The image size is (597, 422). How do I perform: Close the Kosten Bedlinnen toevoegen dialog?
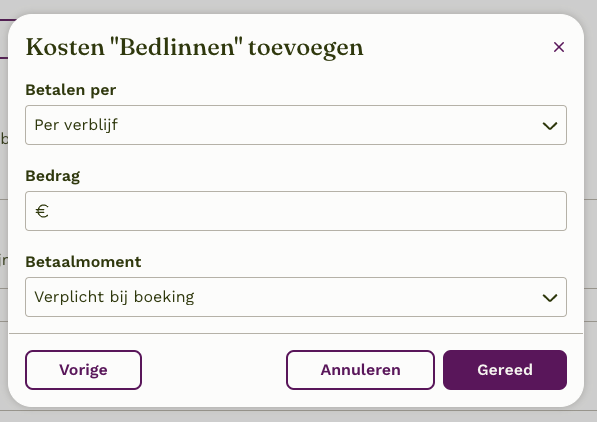pyautogui.click(x=559, y=47)
